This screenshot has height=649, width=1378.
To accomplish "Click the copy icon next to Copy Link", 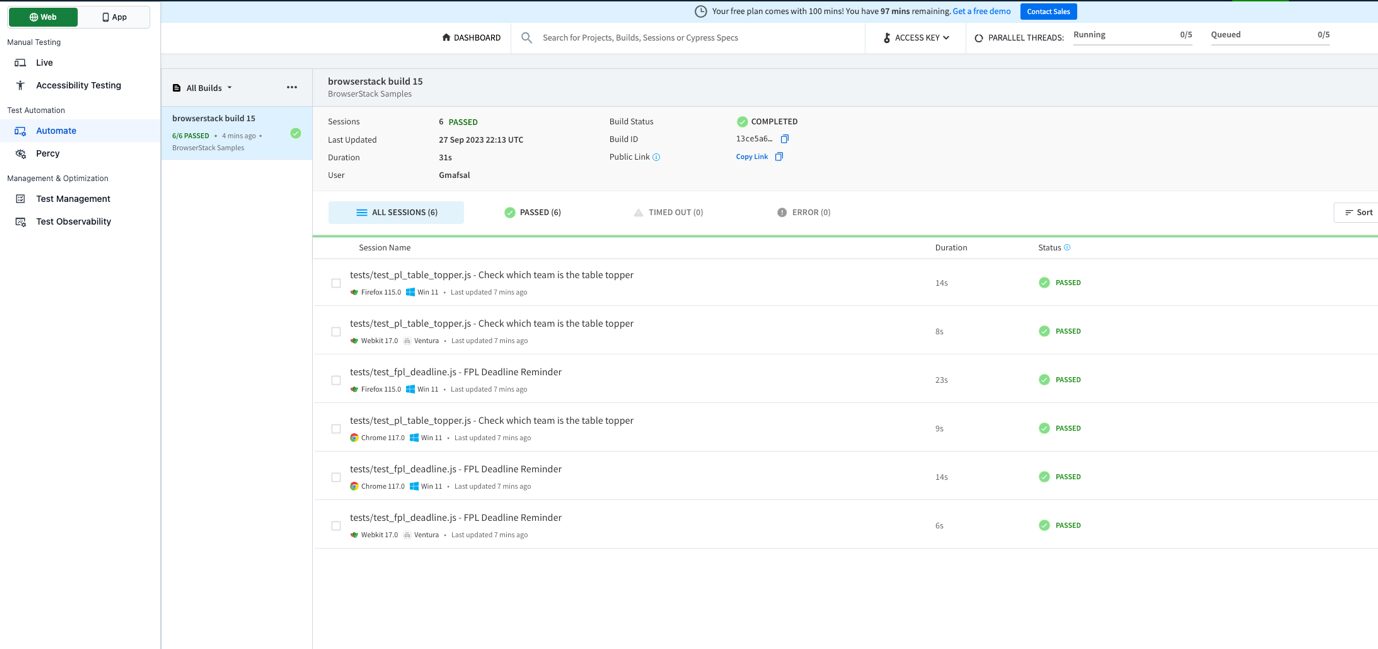I will [x=780, y=156].
